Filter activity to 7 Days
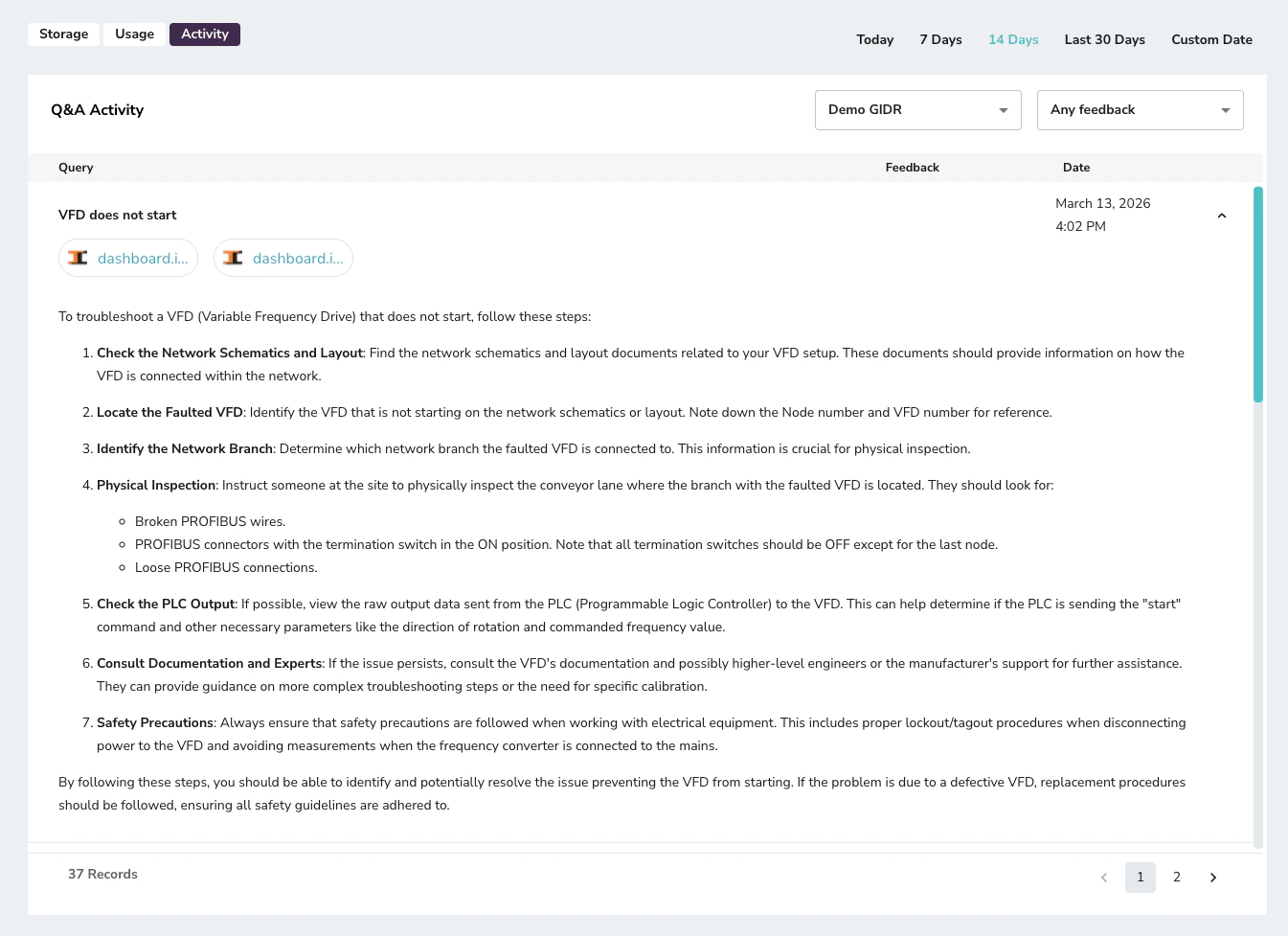The width and height of the screenshot is (1288, 936). tap(940, 40)
